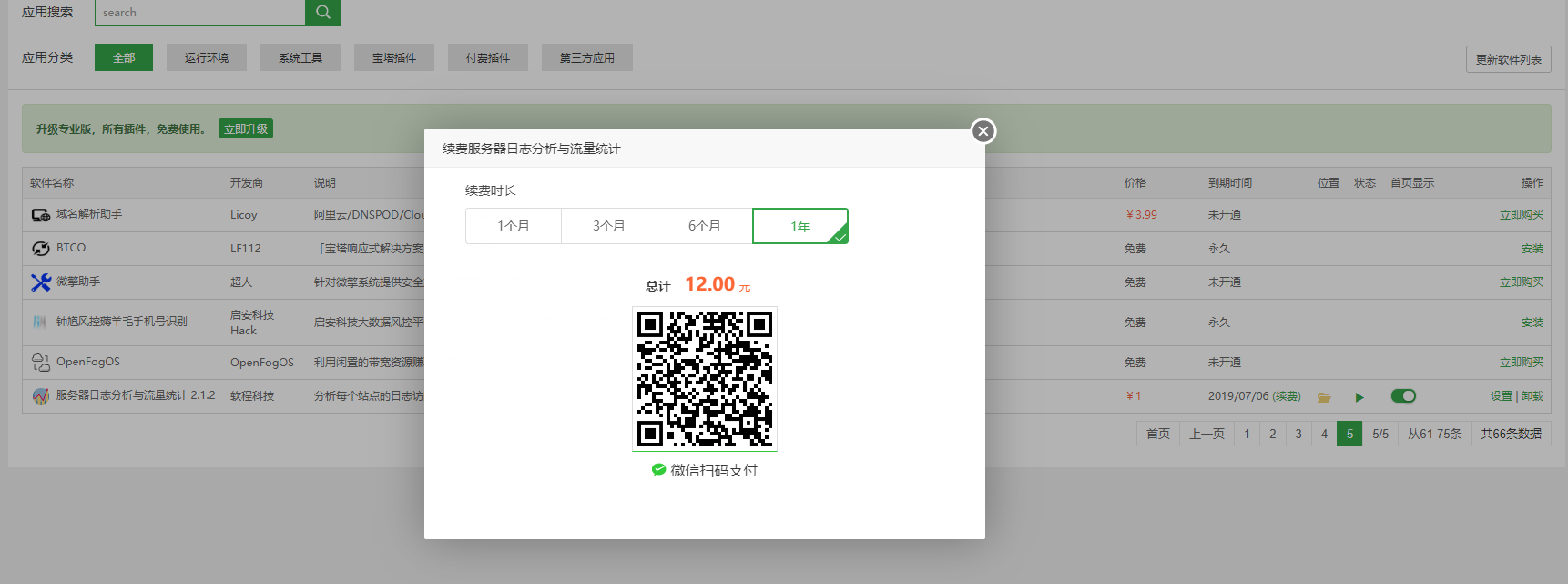
Task: Click in the application search field
Action: [200, 12]
